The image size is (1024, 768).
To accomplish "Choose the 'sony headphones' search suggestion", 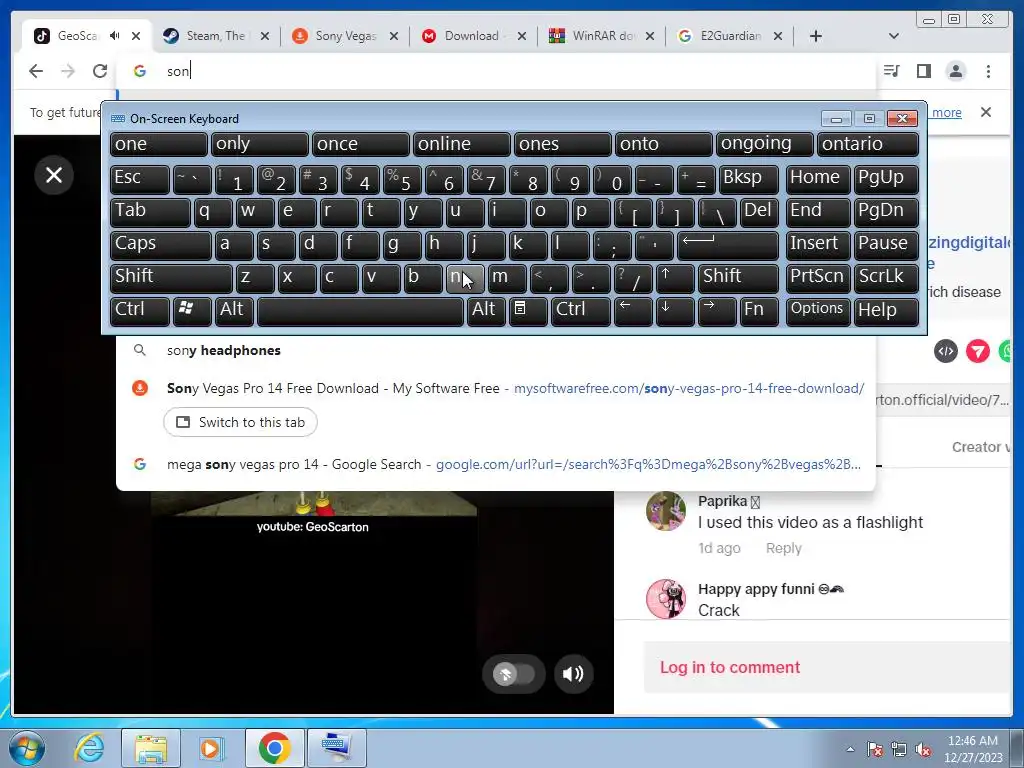I will click(495, 350).
